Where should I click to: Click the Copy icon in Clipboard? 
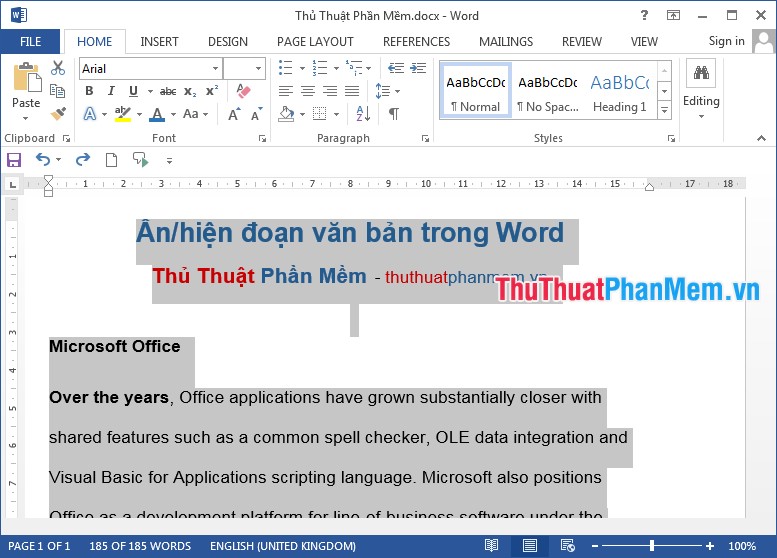57,91
